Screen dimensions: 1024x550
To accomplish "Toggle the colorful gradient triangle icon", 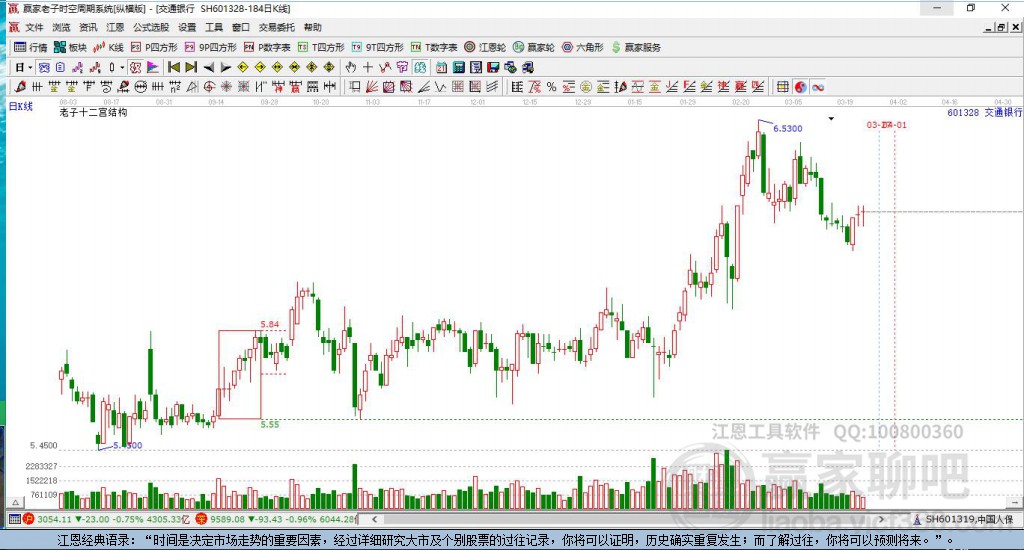I will coord(152,67).
